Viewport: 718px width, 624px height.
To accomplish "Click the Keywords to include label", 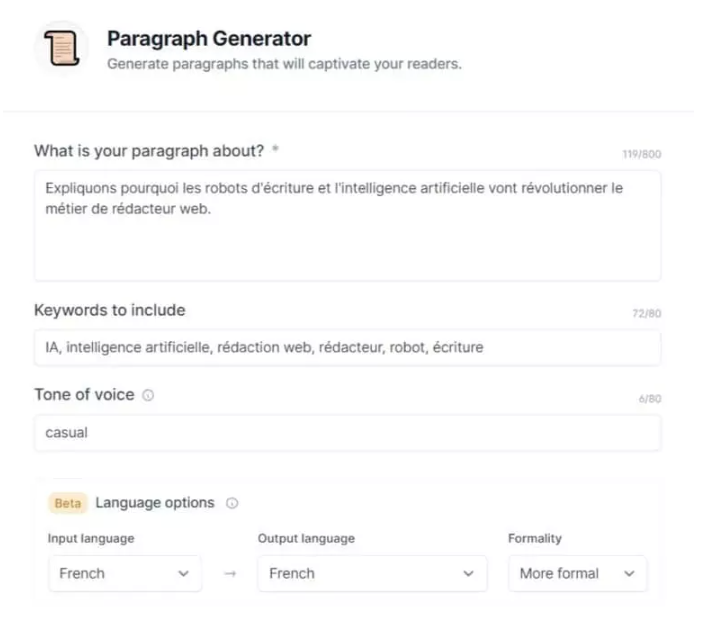I will click(x=110, y=310).
